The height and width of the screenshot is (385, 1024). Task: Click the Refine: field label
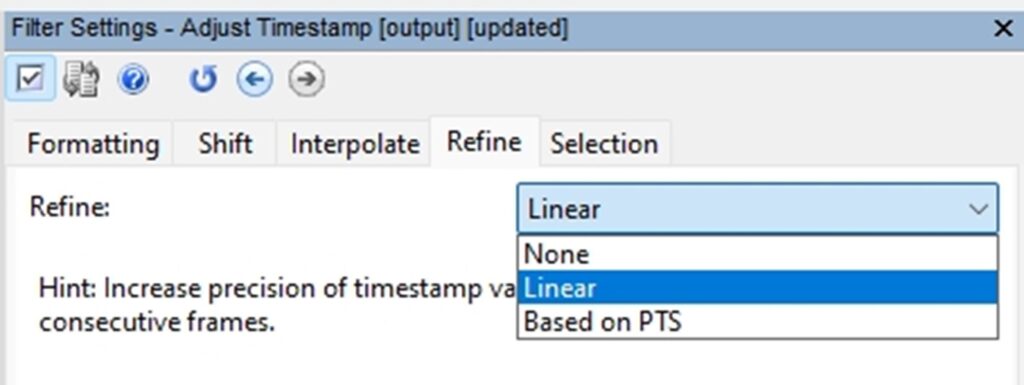(x=70, y=208)
